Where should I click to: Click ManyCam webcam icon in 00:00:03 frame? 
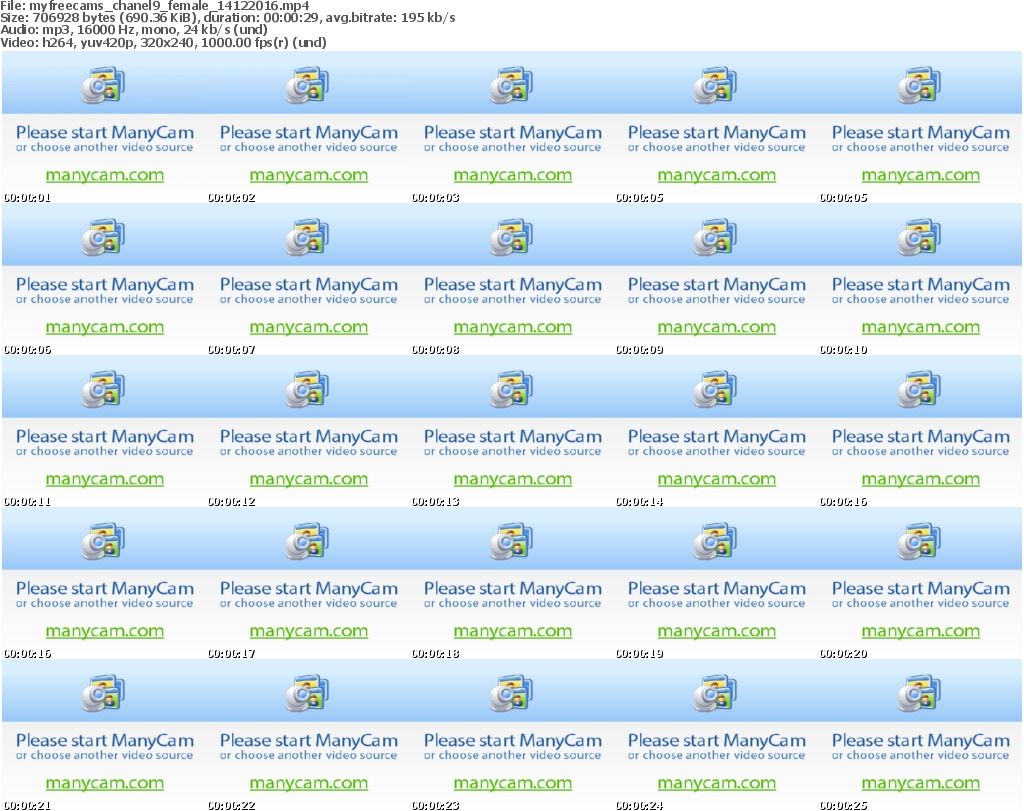coord(511,85)
